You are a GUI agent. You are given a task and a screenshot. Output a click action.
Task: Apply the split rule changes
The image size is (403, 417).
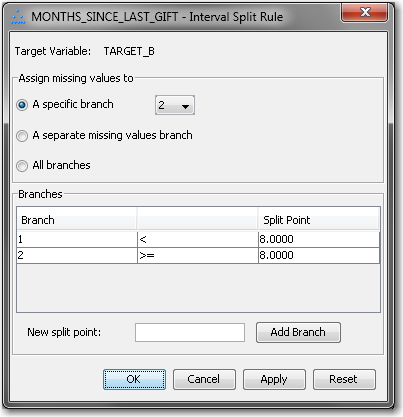(x=274, y=379)
